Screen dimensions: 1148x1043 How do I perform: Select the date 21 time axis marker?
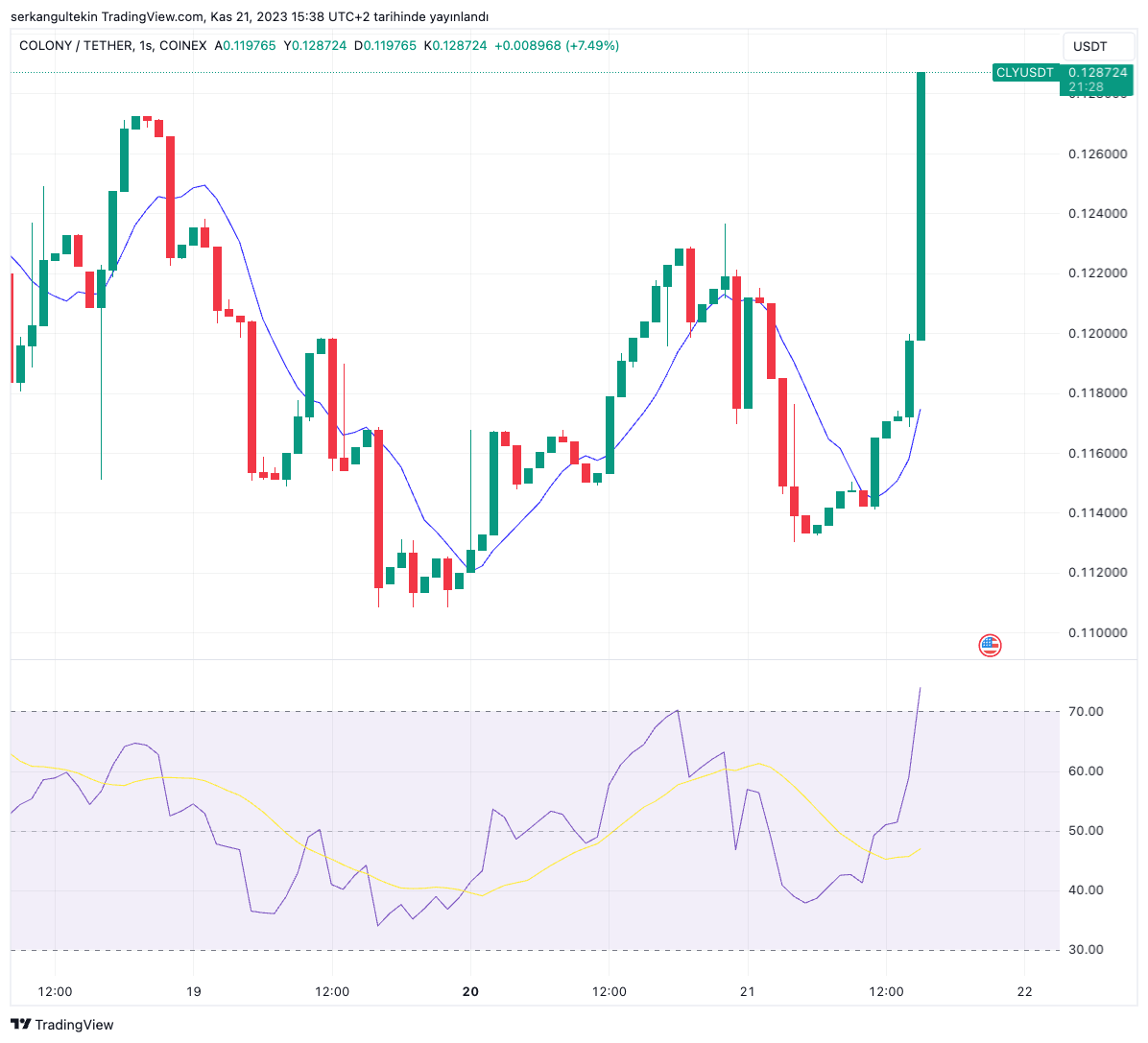[747, 992]
